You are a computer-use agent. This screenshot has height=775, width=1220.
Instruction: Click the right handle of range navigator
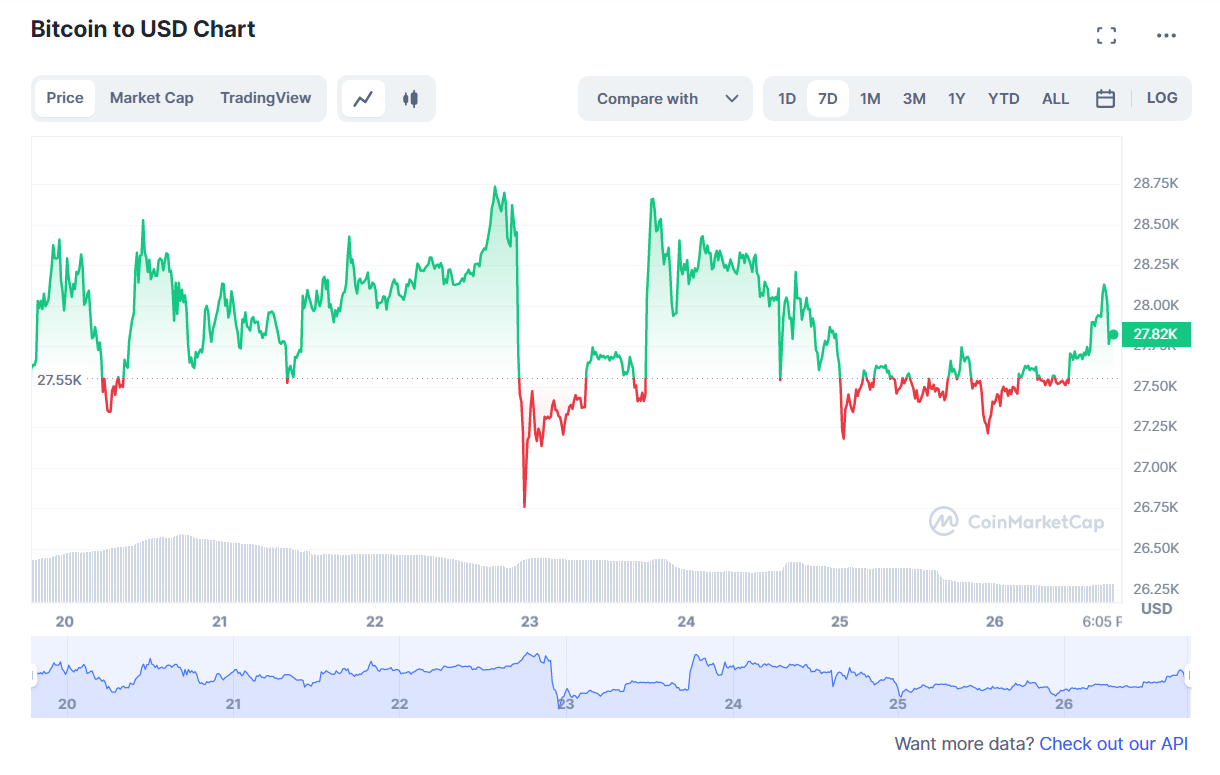pyautogui.click(x=1189, y=677)
